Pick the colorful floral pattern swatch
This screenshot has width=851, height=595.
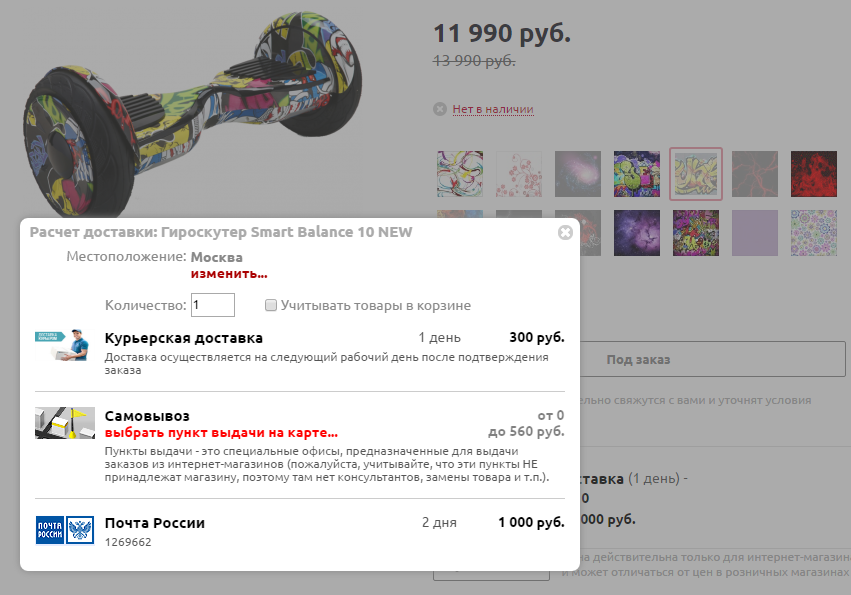(814, 233)
